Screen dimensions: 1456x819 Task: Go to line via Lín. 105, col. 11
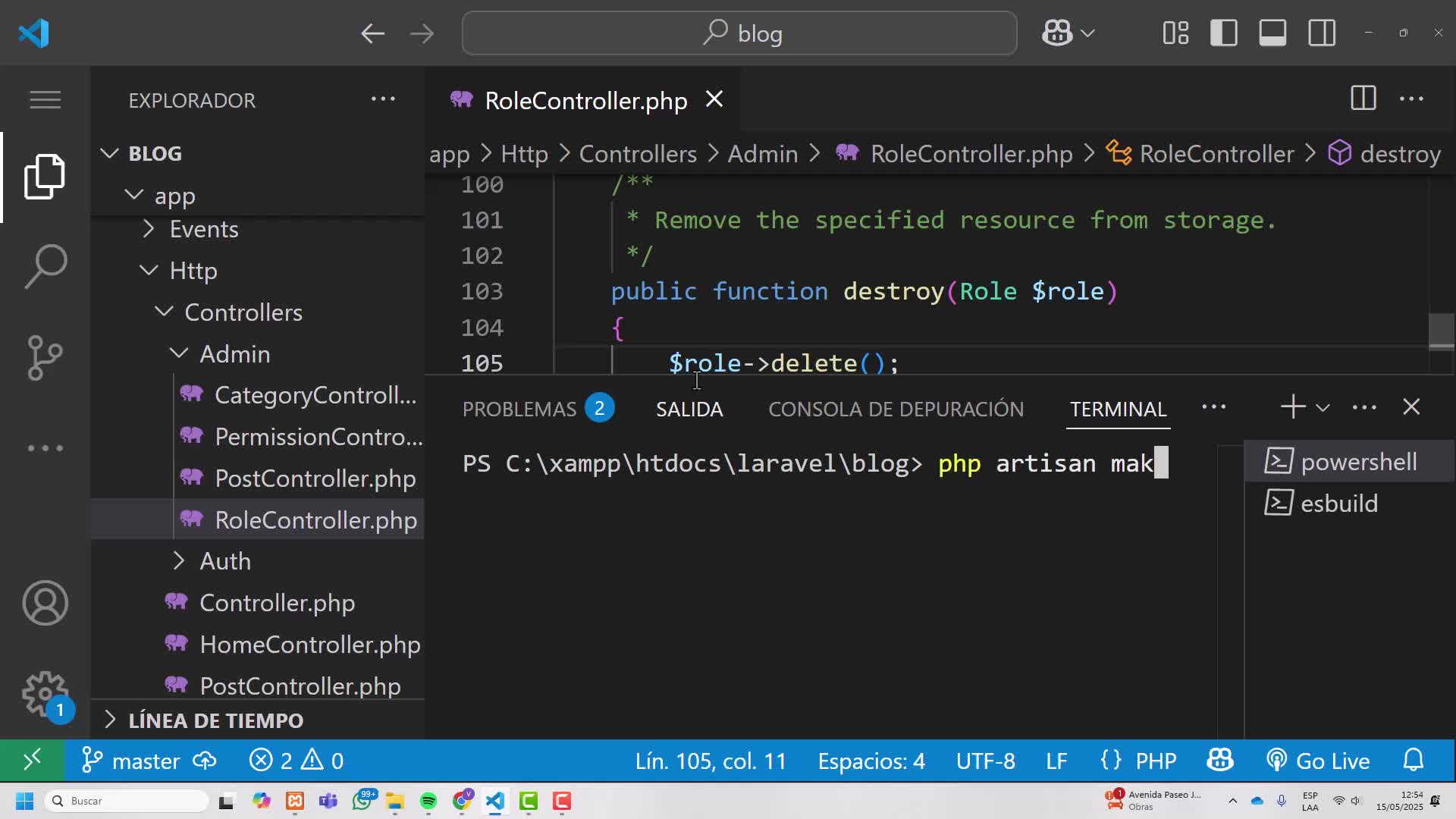click(x=711, y=761)
